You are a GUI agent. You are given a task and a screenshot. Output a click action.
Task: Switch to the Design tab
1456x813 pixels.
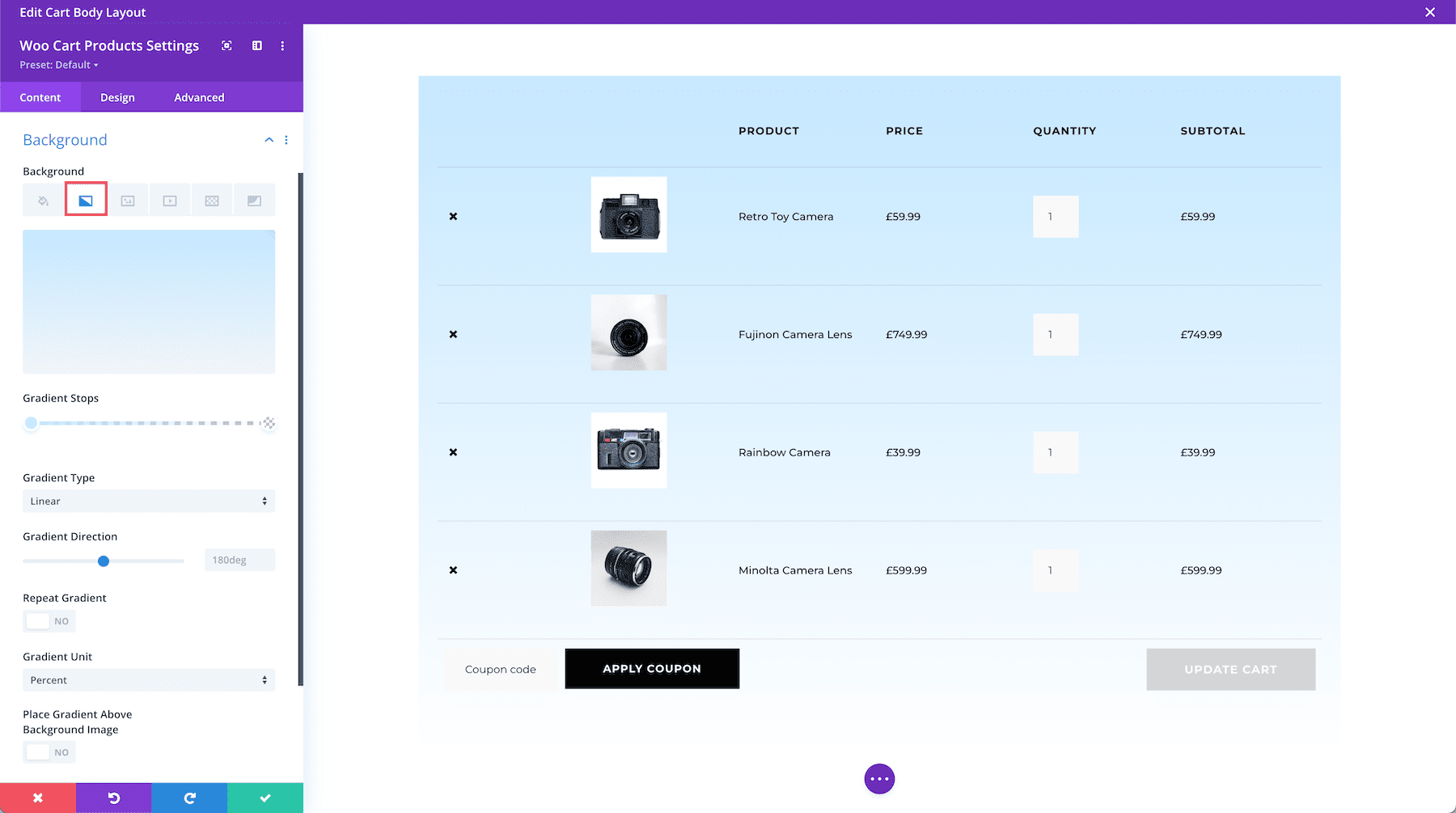coord(116,97)
